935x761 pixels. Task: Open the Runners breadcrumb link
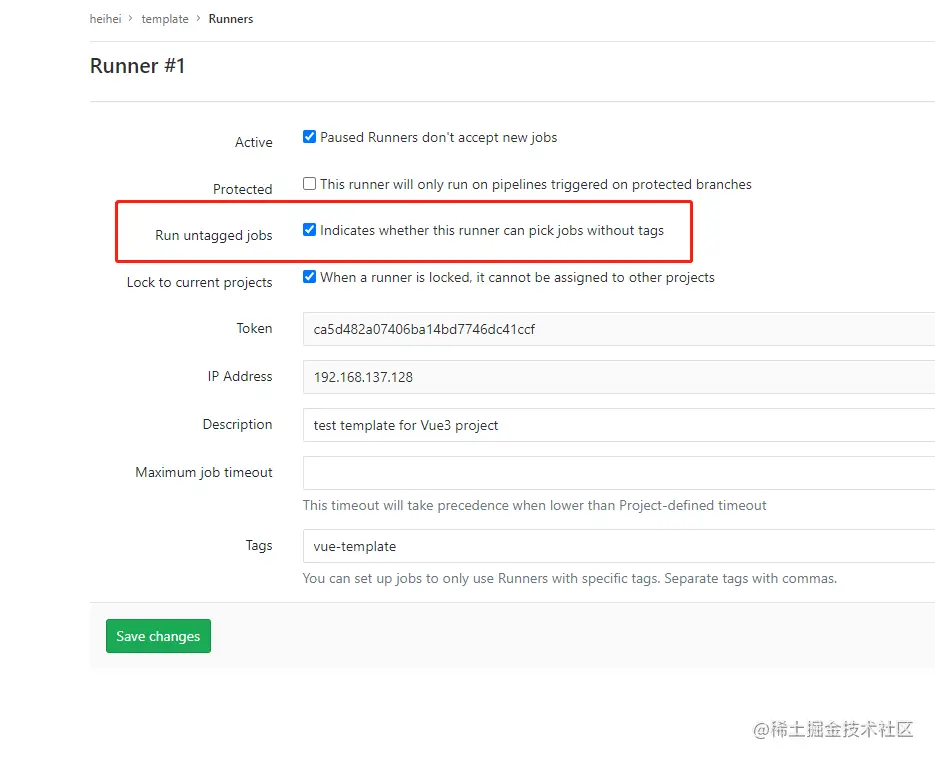point(231,19)
